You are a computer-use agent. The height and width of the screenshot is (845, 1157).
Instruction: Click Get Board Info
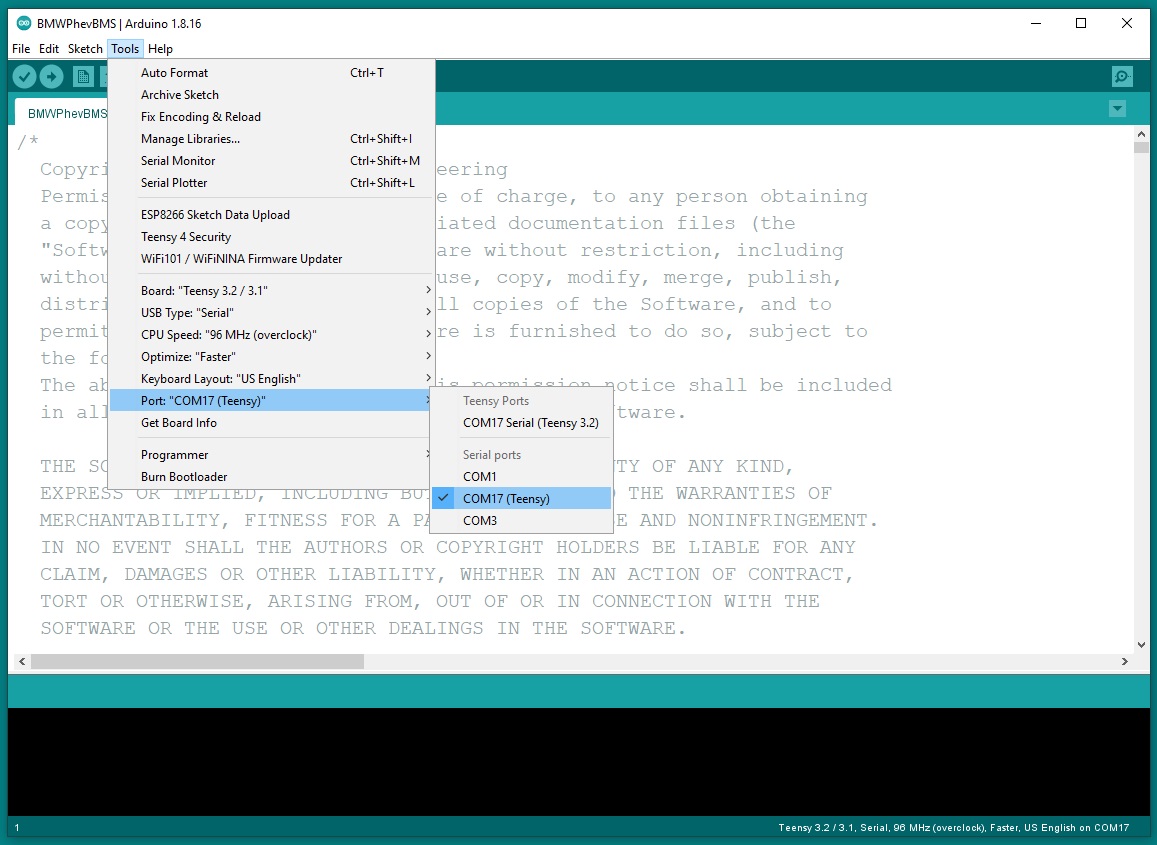[x=179, y=422]
